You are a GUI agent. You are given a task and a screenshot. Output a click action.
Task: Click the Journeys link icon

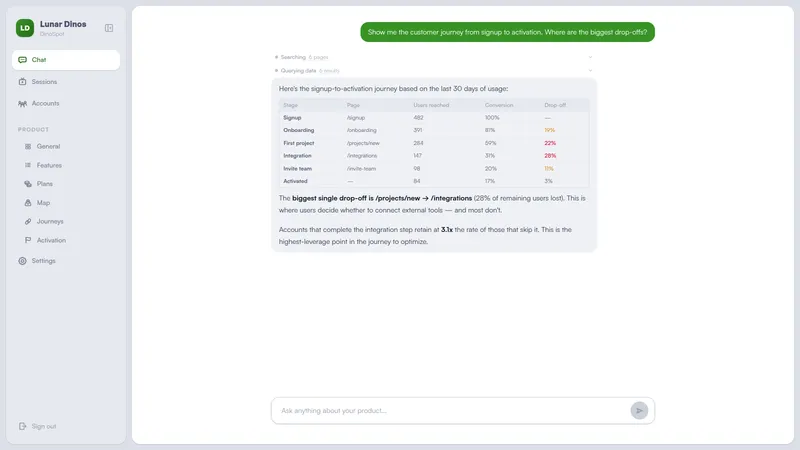pos(28,221)
